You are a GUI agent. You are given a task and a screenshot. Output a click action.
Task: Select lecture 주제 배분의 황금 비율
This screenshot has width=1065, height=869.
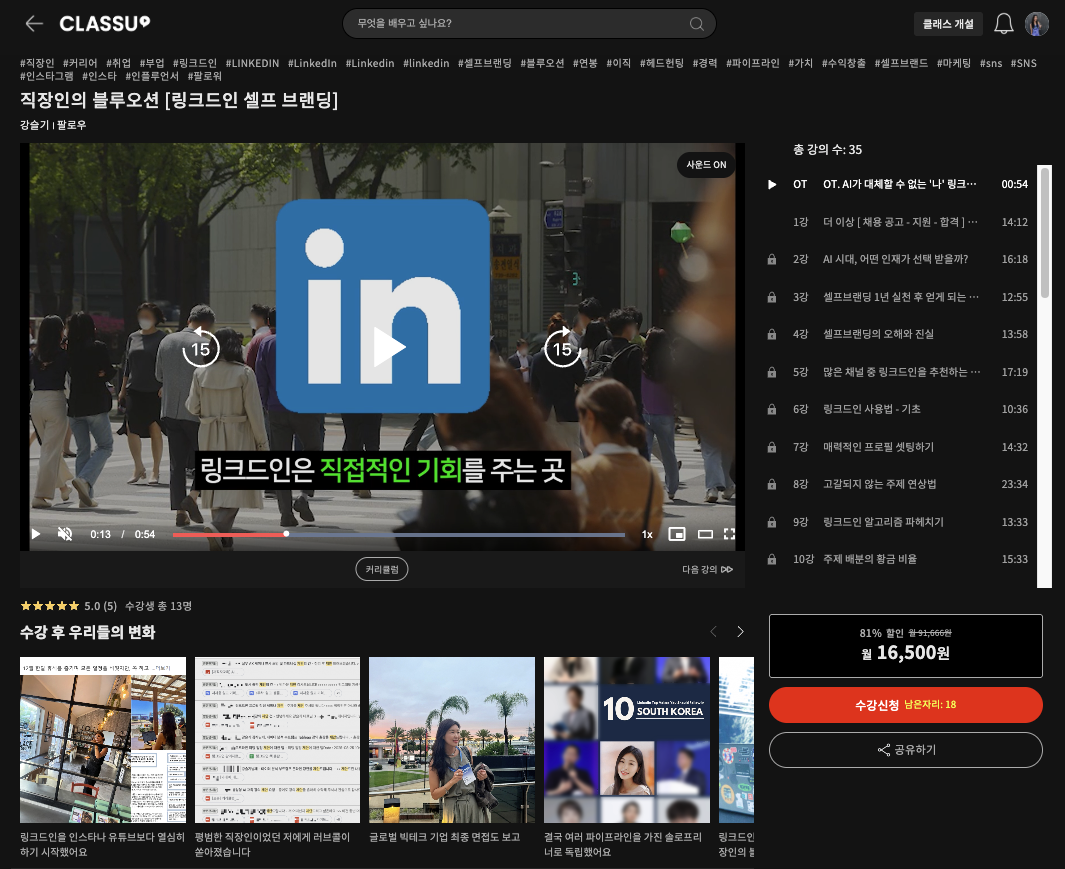click(869, 558)
